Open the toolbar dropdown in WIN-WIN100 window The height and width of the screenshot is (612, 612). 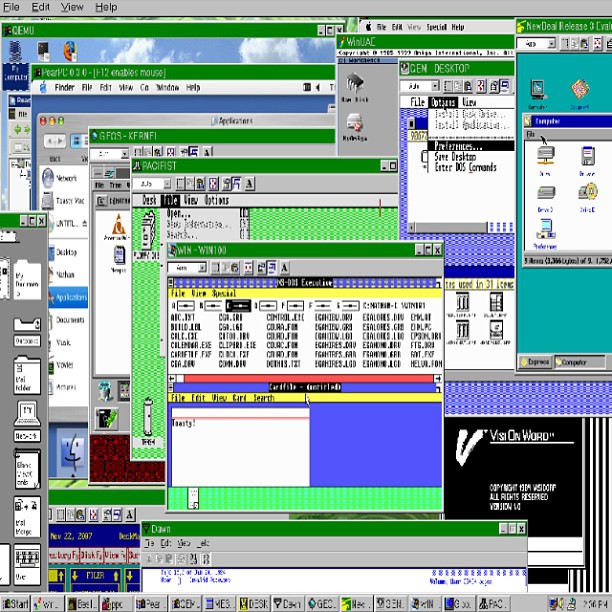(x=202, y=268)
